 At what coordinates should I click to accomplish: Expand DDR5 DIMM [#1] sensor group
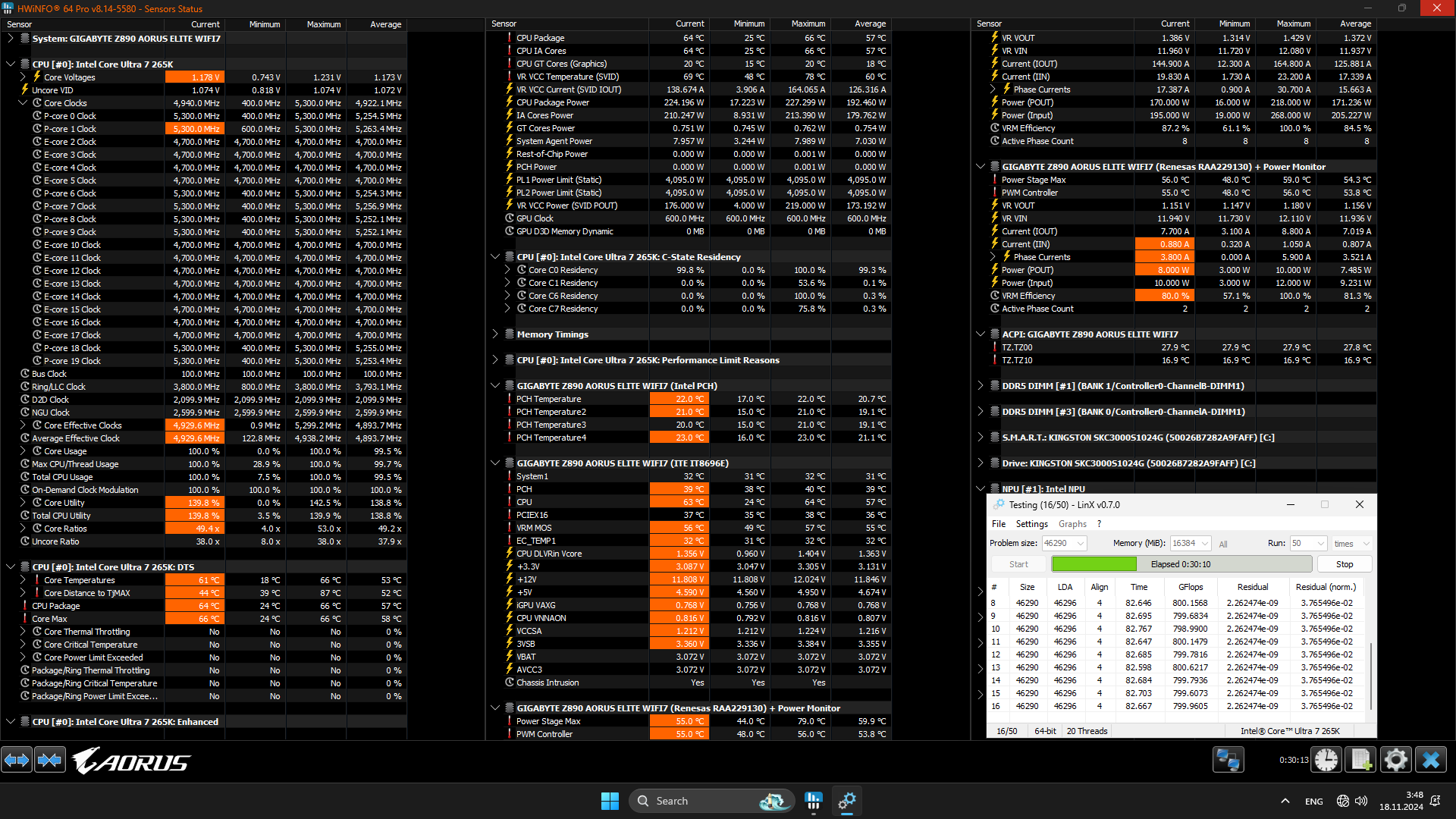click(x=981, y=386)
